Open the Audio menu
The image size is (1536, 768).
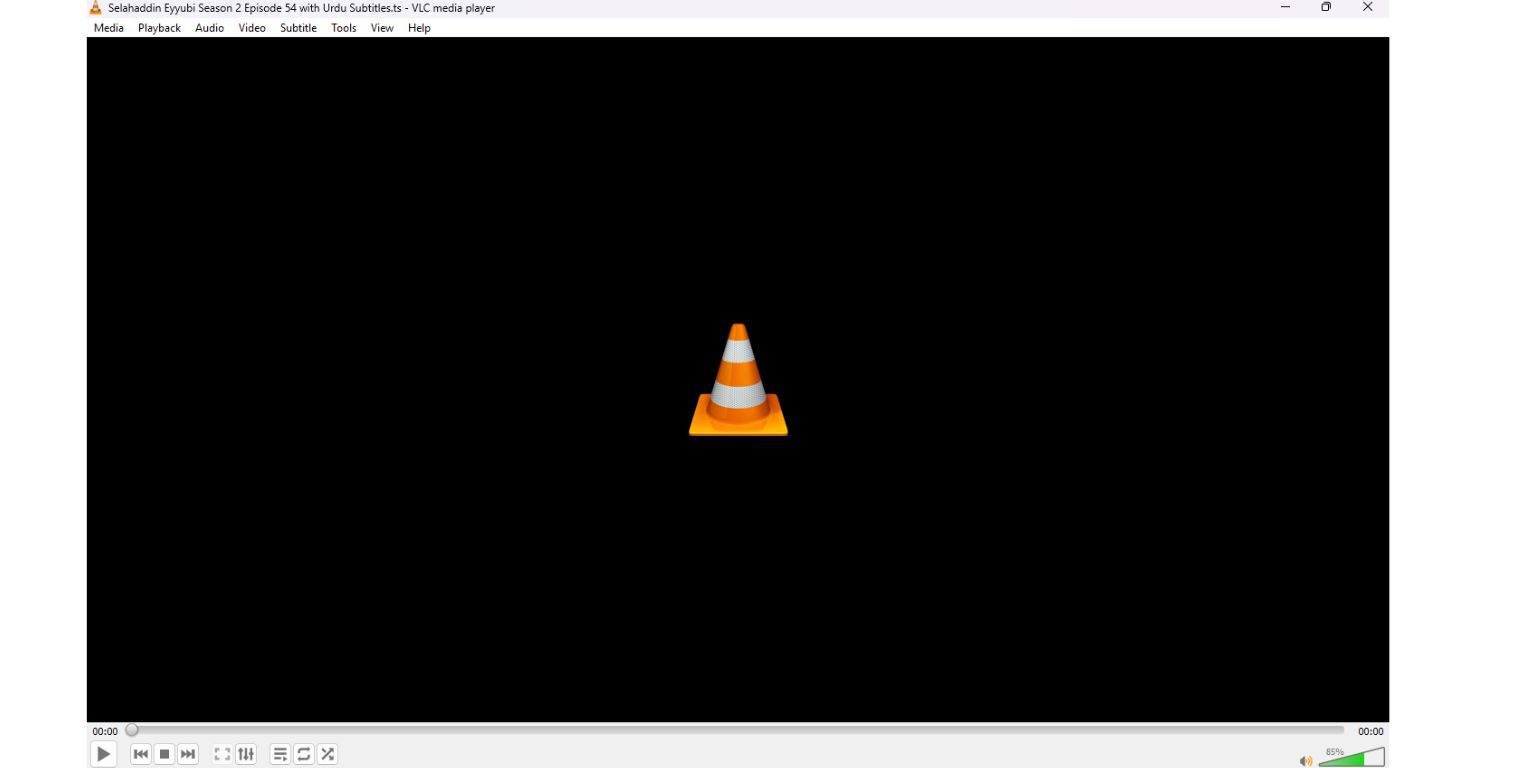pyautogui.click(x=209, y=28)
